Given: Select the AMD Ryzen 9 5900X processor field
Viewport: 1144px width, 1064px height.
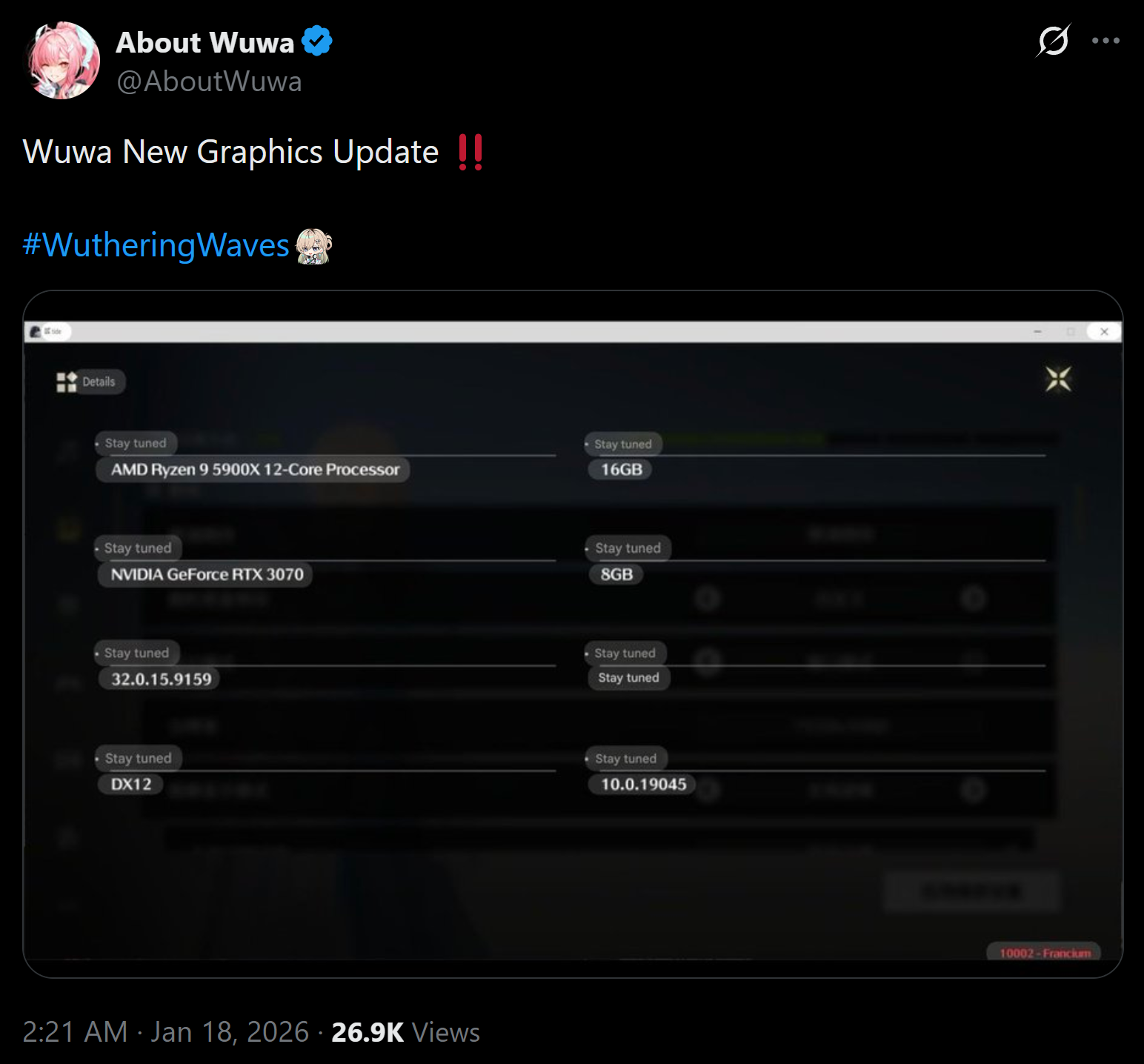Looking at the screenshot, I should click(253, 470).
